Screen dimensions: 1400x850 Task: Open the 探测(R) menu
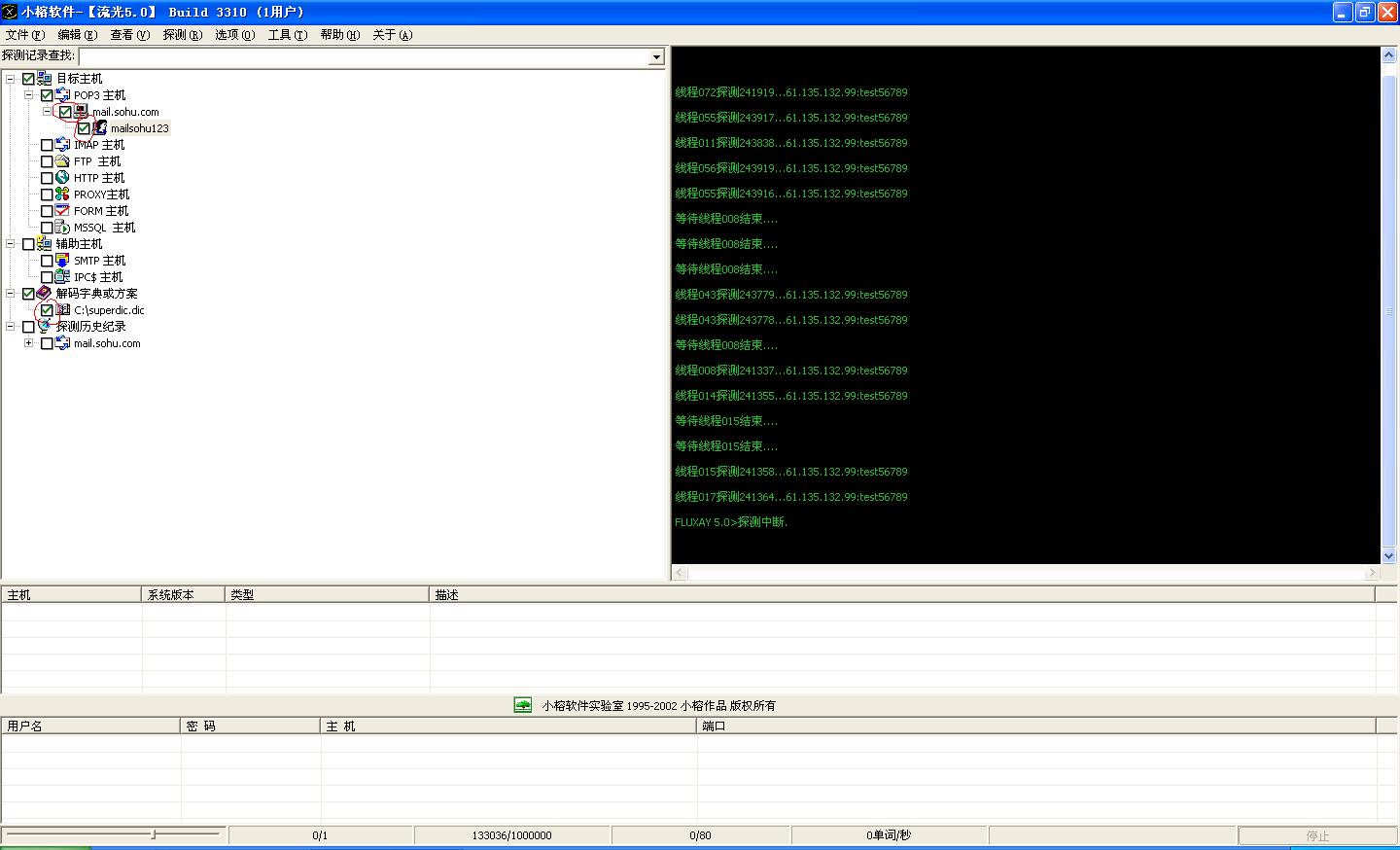(182, 35)
